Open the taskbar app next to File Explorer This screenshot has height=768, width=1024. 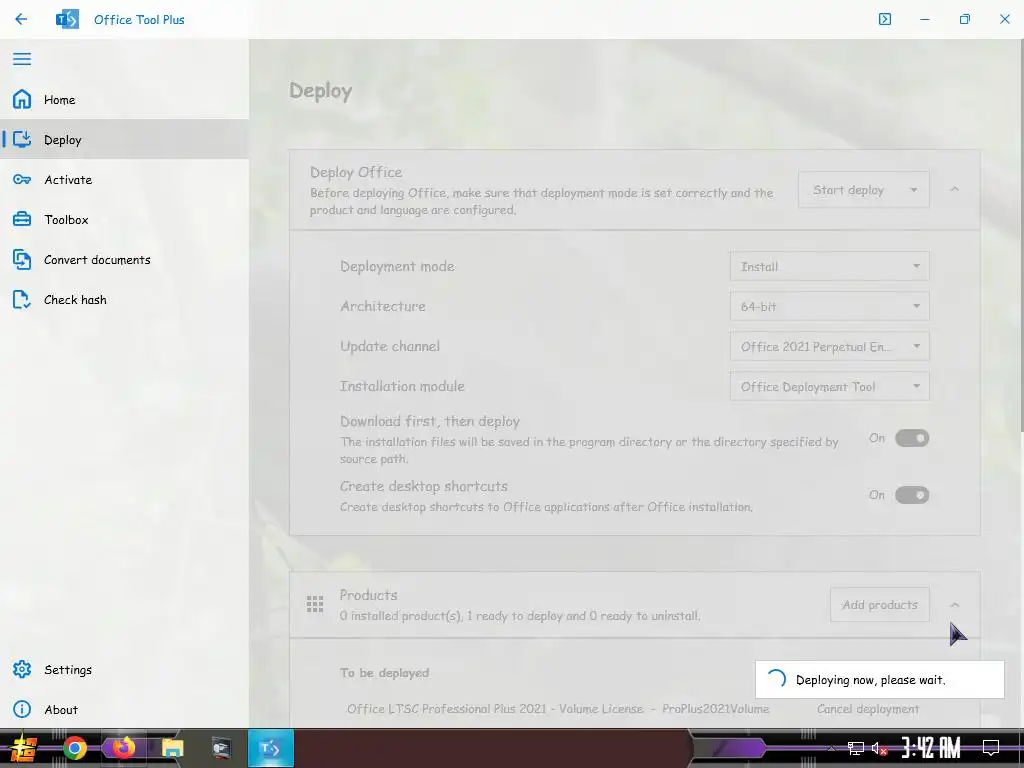pos(221,748)
